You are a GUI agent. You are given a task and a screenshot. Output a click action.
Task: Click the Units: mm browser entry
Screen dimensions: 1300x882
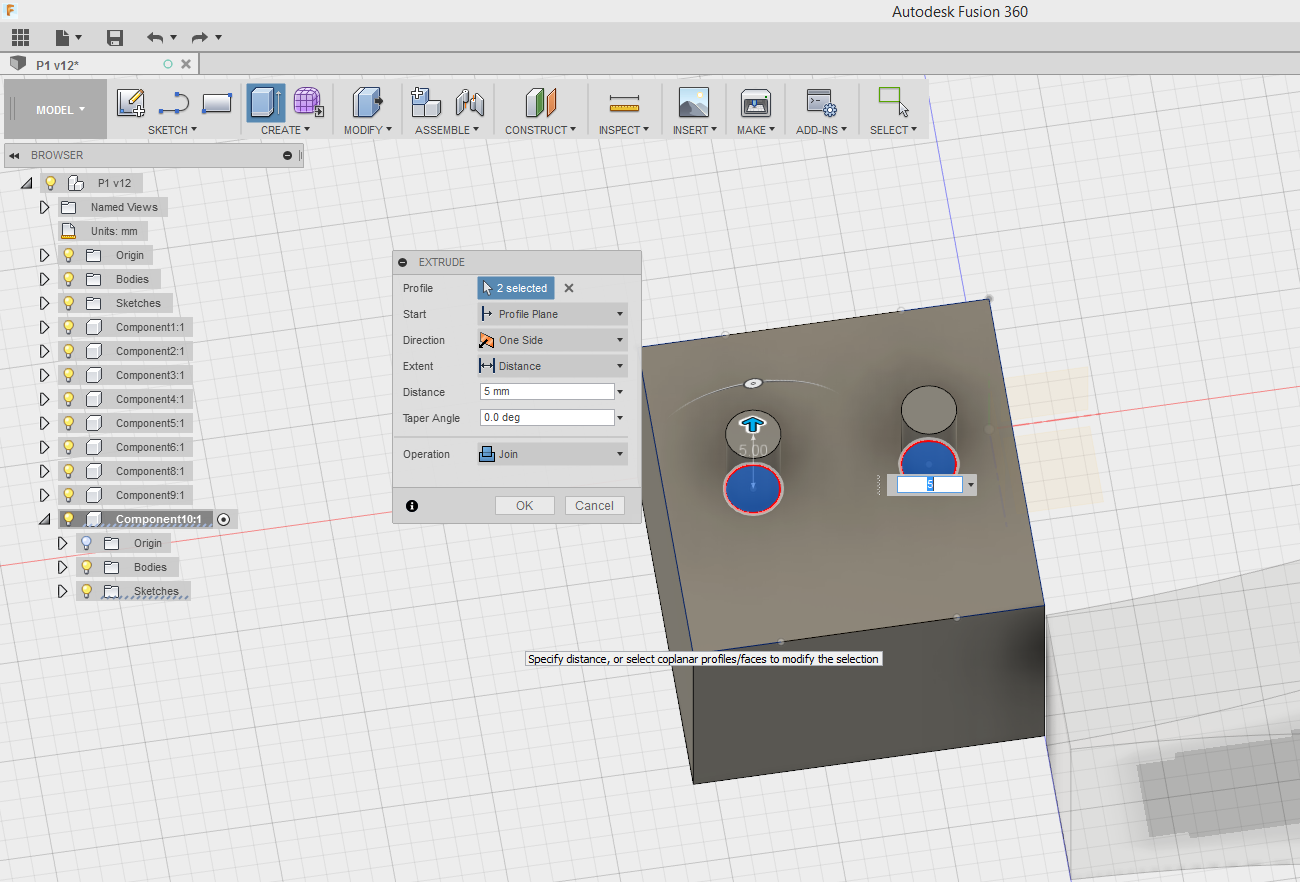114,231
